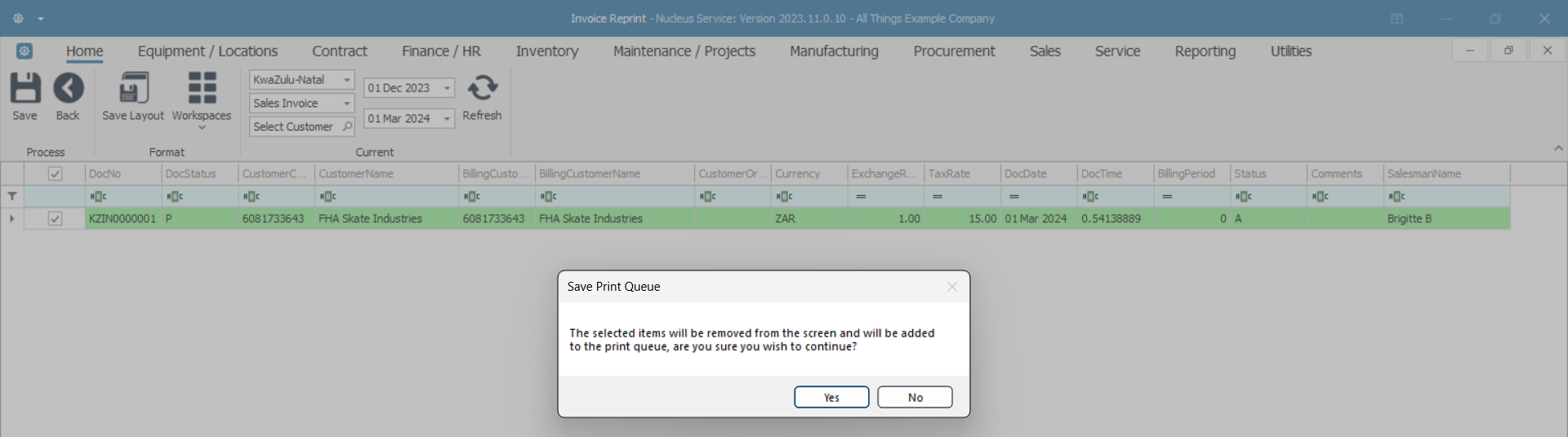Close the Save Print Queue dialog
The image size is (1568, 437).
tap(951, 287)
